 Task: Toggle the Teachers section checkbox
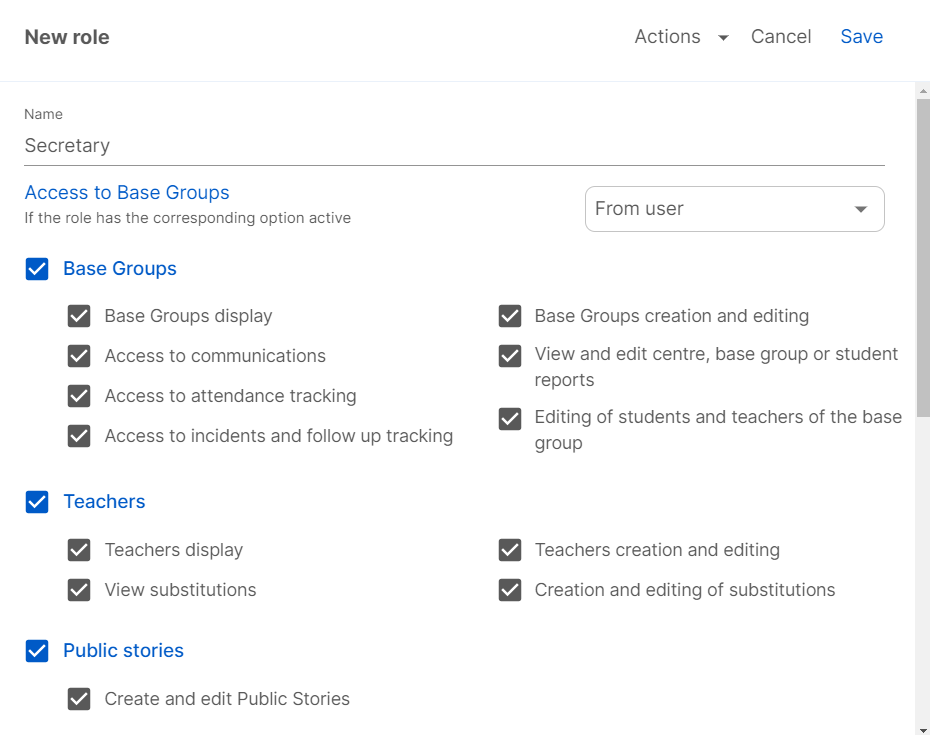click(37, 502)
